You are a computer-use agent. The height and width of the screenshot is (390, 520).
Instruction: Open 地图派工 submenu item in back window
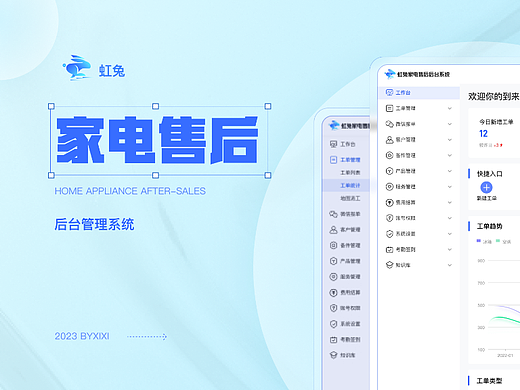pos(350,198)
